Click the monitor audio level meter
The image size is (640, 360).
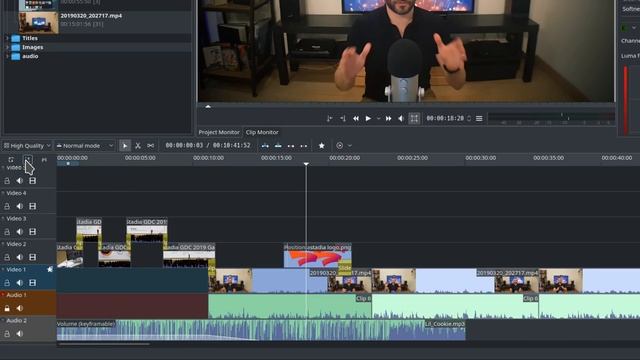[x=551, y=118]
